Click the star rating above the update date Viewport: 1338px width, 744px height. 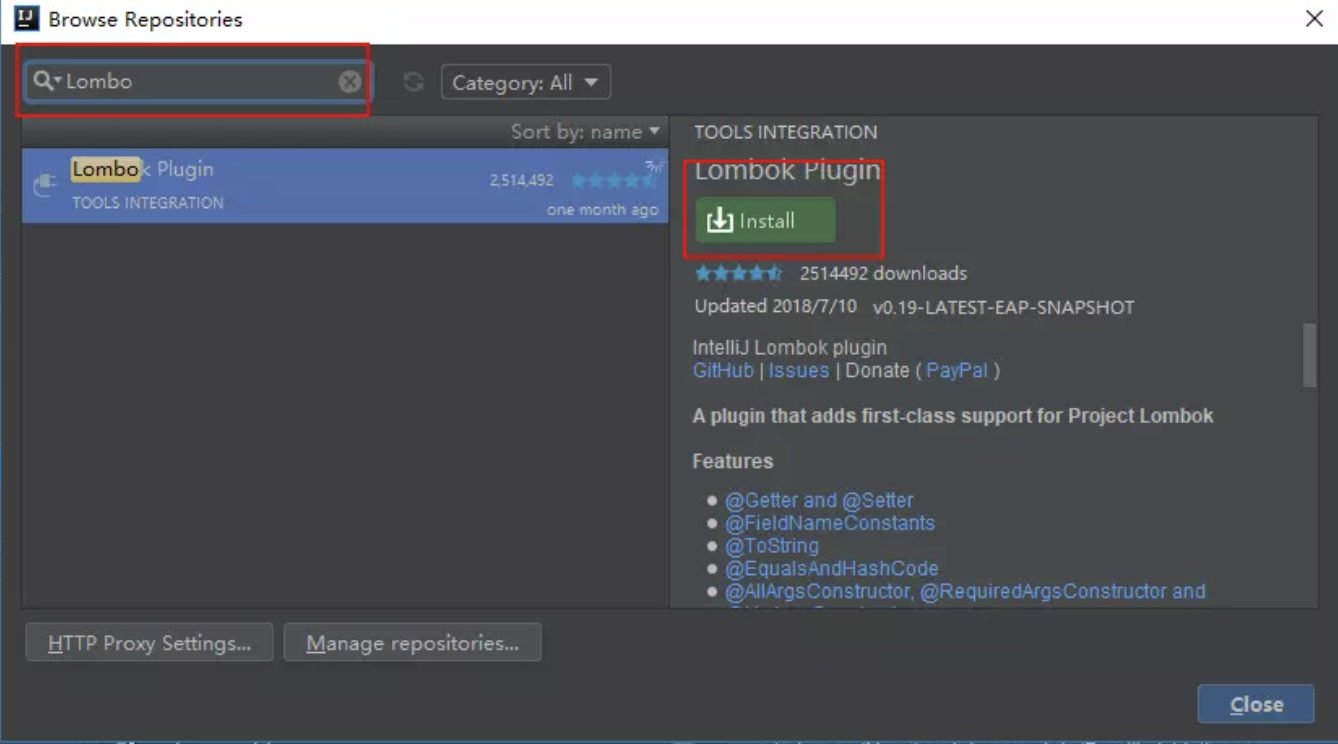(739, 273)
